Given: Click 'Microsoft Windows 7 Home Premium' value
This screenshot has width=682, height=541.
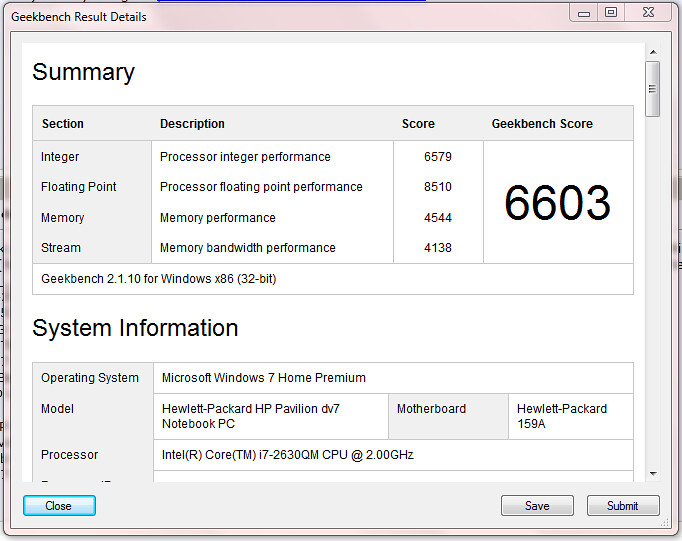Looking at the screenshot, I should pos(264,378).
